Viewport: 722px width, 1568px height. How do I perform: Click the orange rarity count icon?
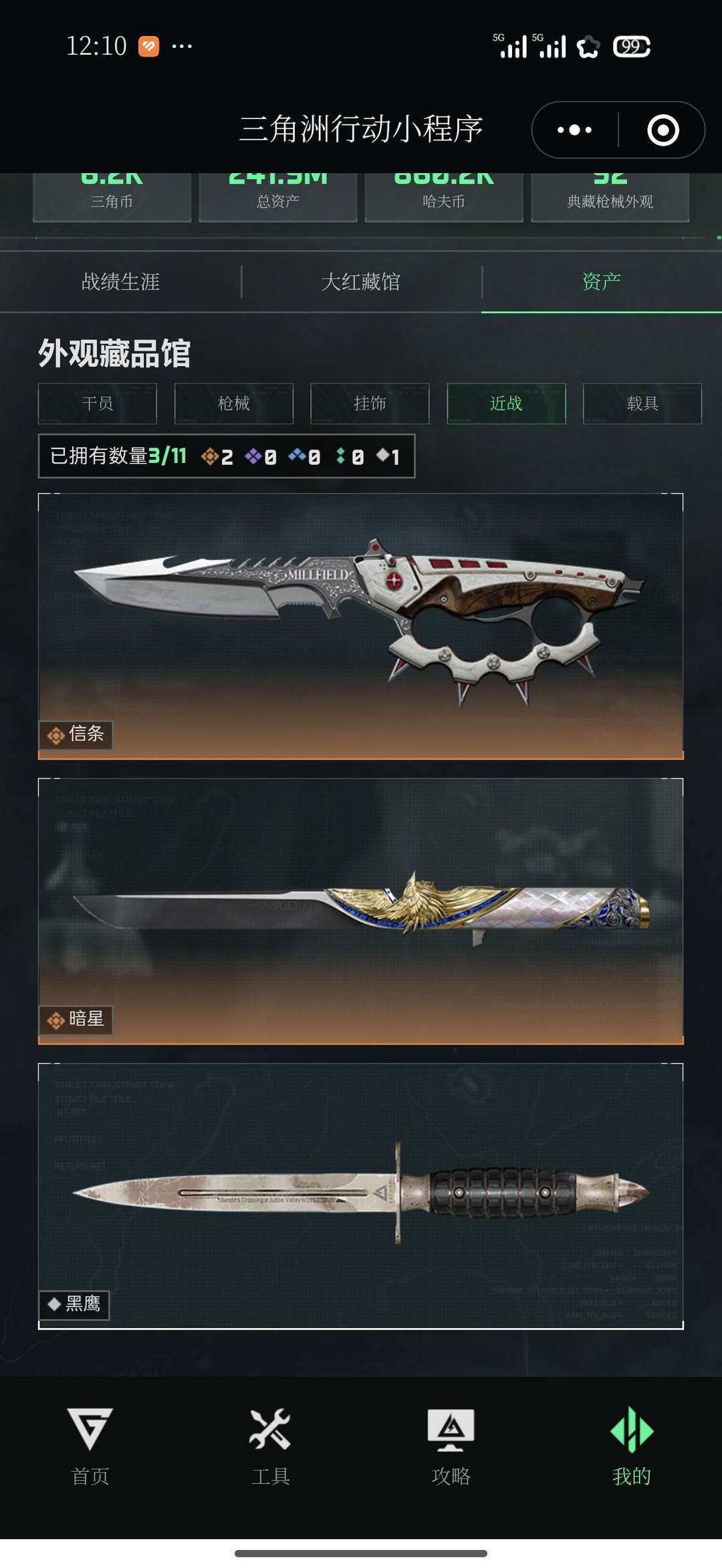coord(210,456)
